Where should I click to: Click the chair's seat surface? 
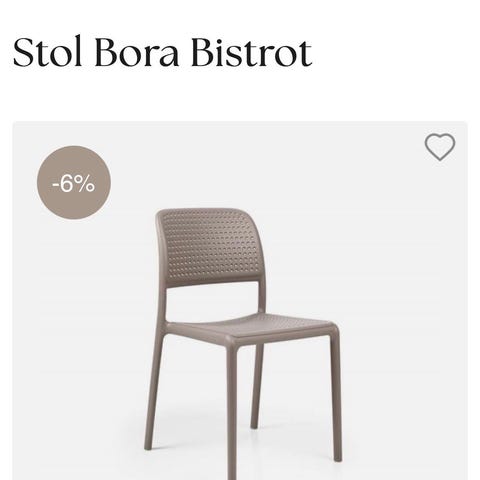pyautogui.click(x=250, y=327)
